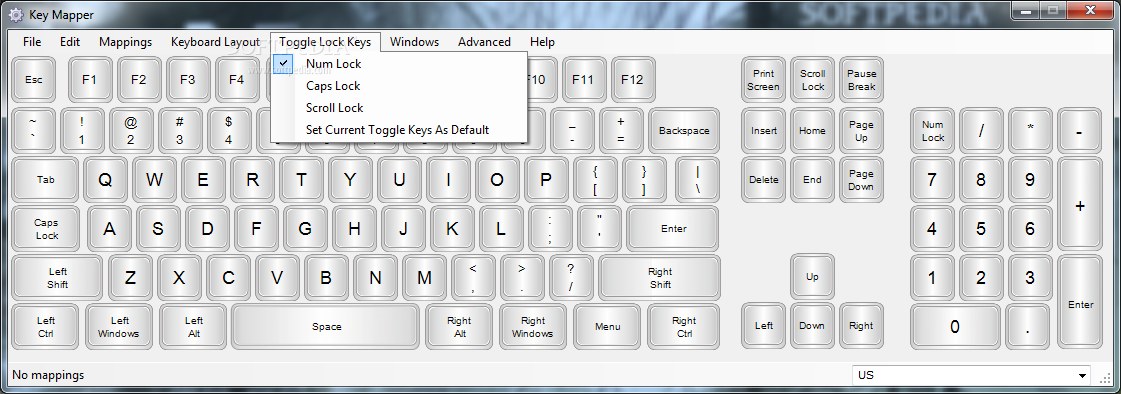Select the backslash pipe key
1121x394 pixels.
pyautogui.click(x=698, y=179)
